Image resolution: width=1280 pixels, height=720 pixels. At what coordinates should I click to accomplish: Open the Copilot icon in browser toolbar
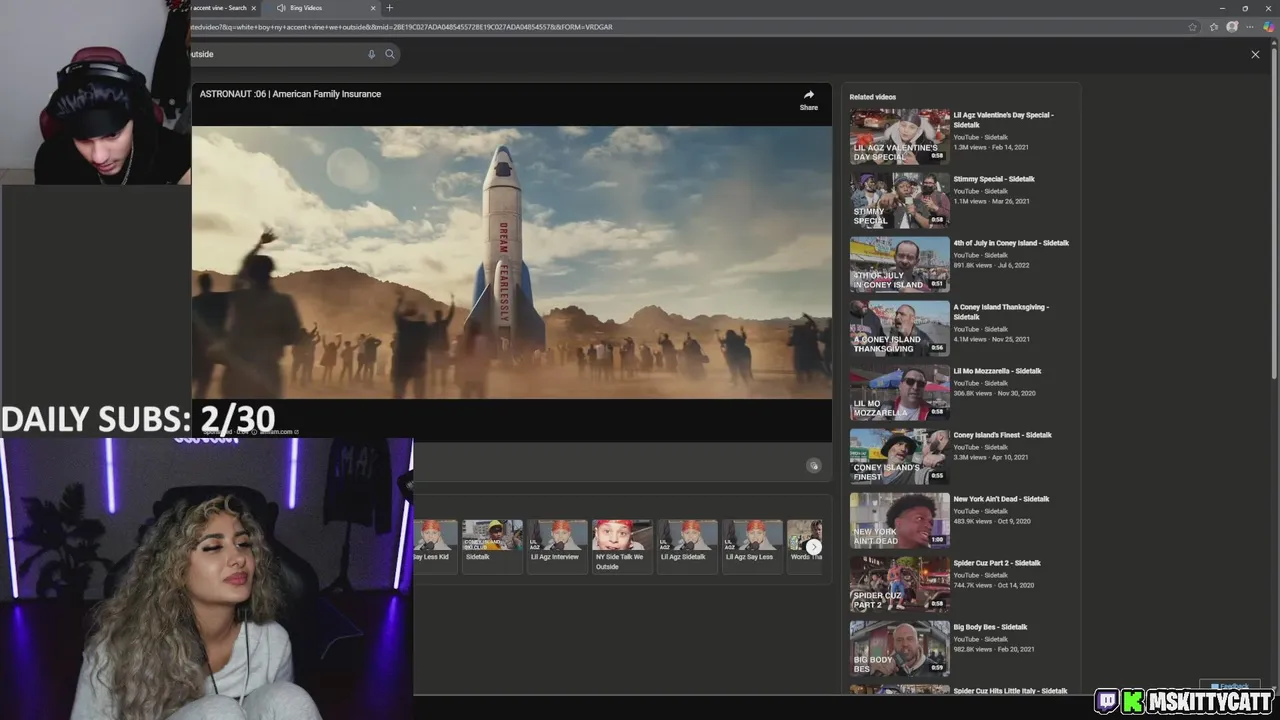coord(1269,27)
